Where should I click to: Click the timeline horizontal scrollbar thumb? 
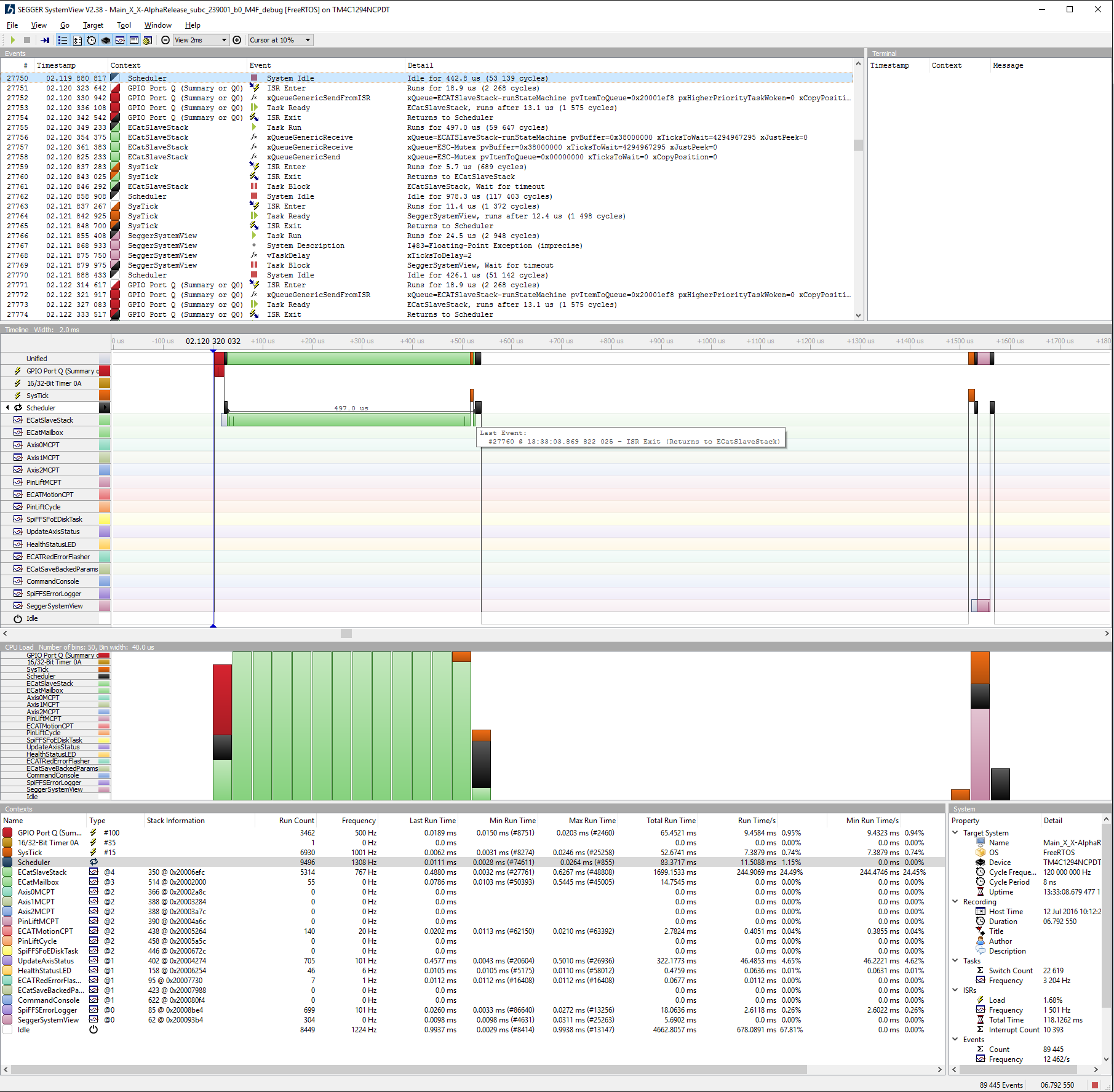click(346, 633)
